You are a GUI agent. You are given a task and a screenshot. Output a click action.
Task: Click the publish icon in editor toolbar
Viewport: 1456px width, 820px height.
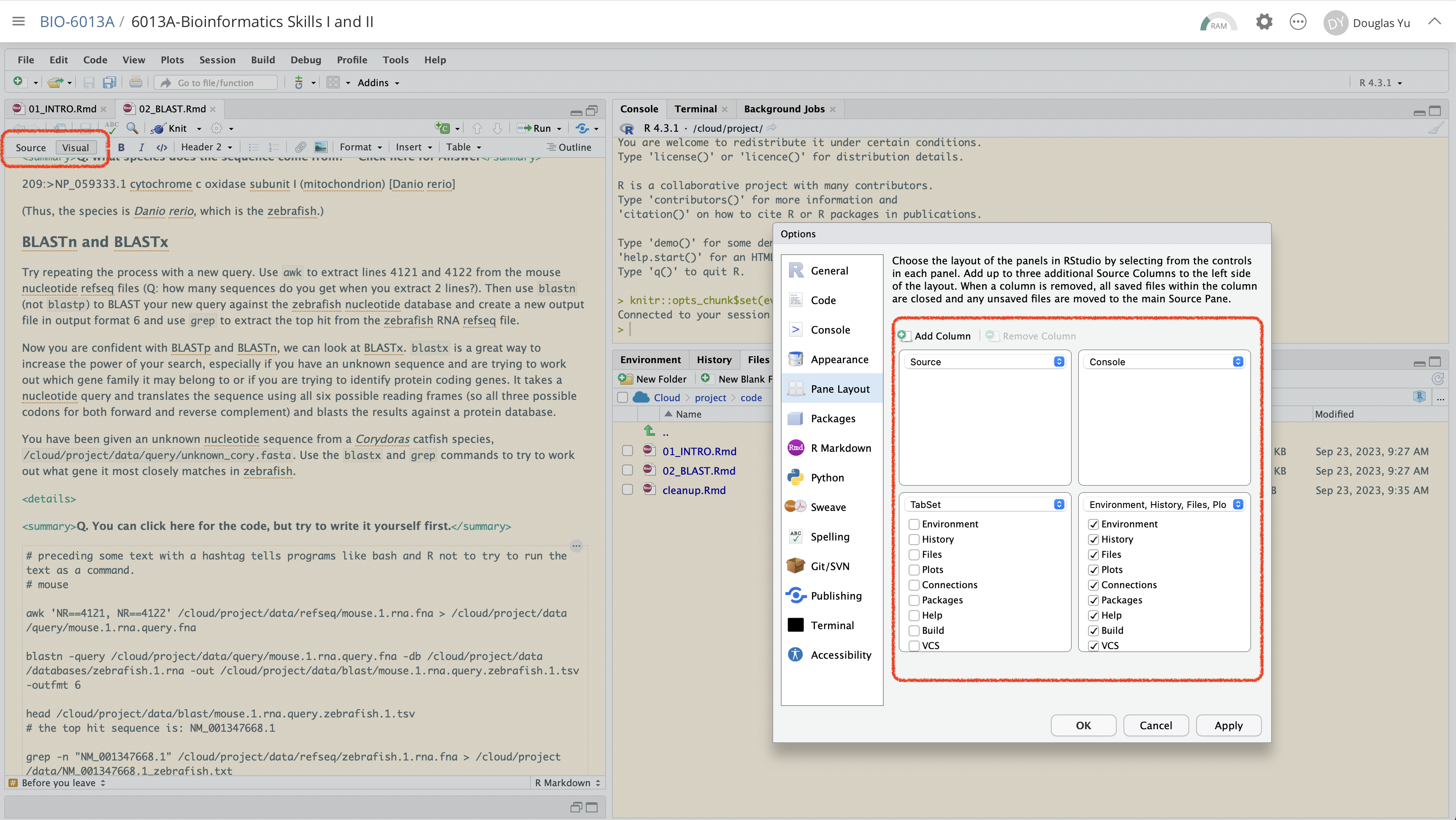(583, 128)
